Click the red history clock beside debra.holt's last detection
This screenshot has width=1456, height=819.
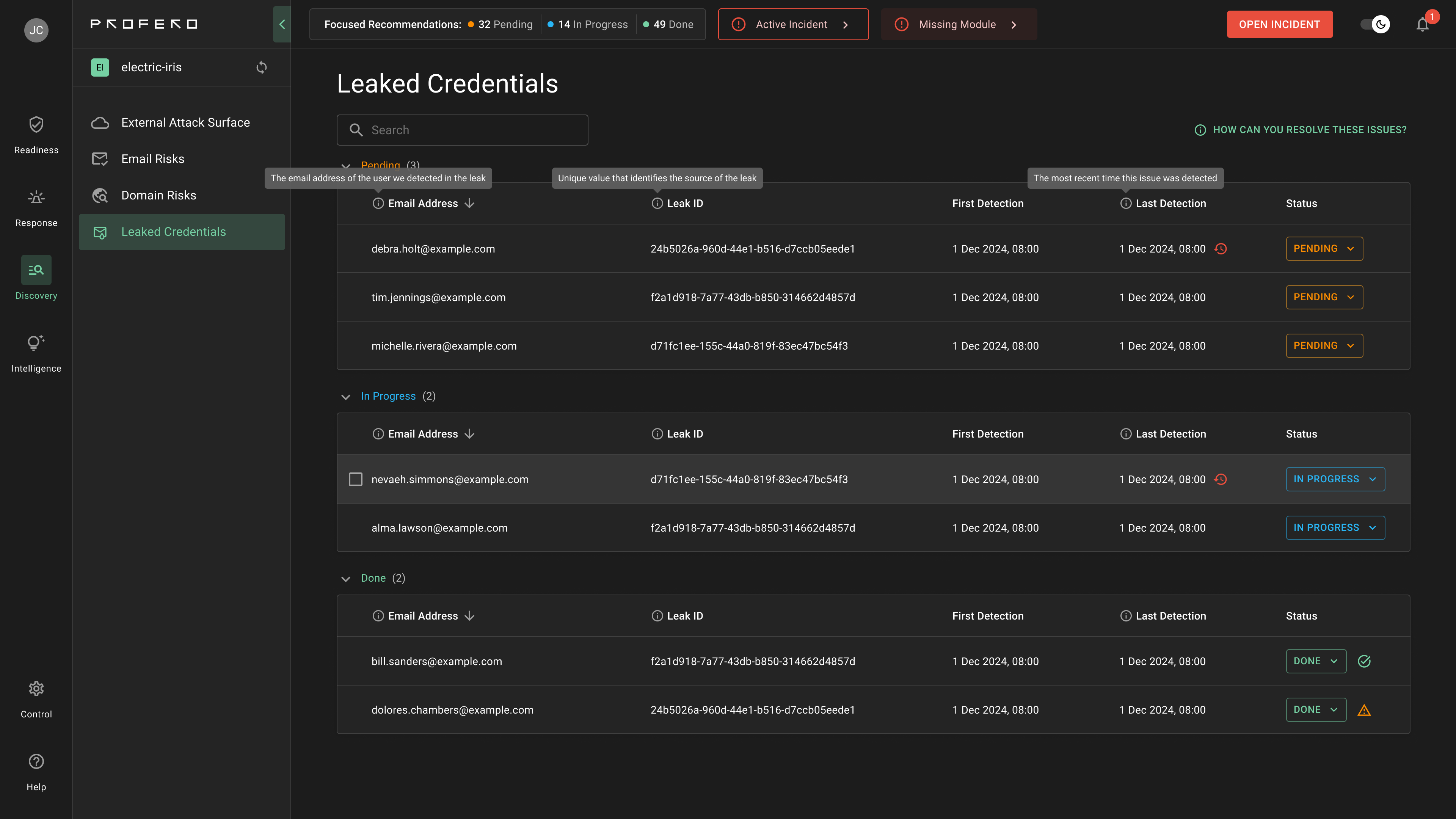pyautogui.click(x=1221, y=249)
